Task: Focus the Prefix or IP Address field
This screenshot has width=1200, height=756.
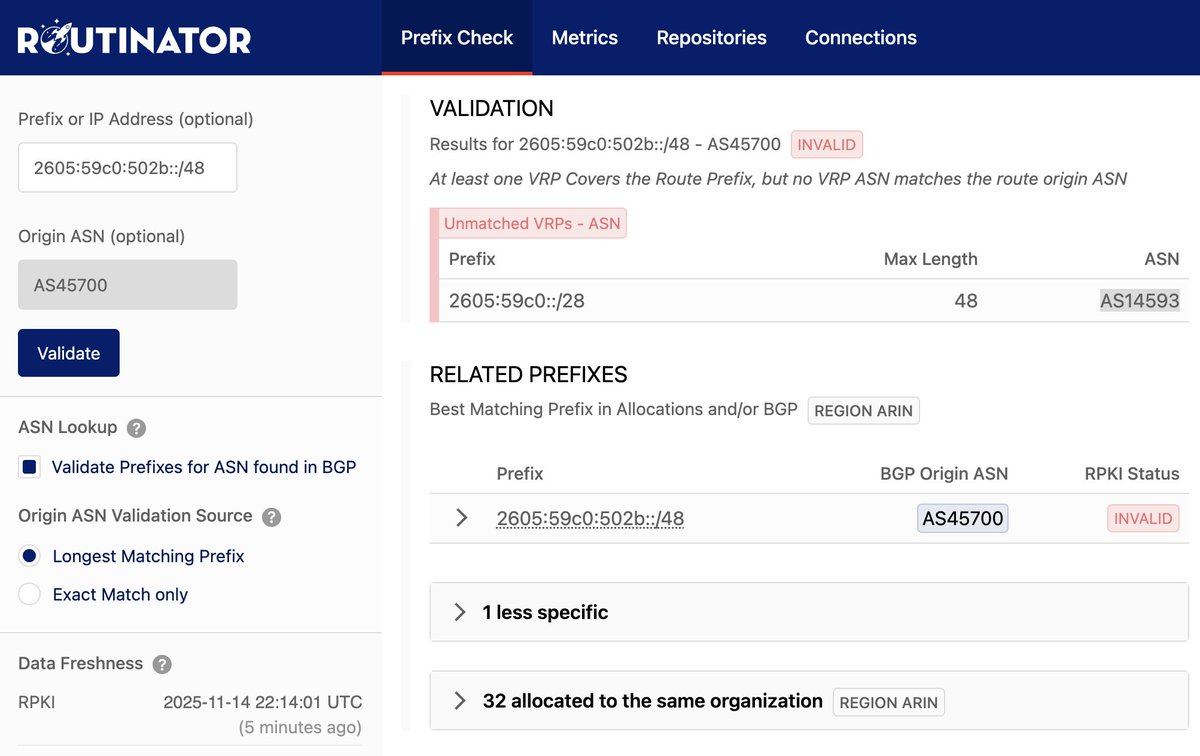Action: point(127,167)
